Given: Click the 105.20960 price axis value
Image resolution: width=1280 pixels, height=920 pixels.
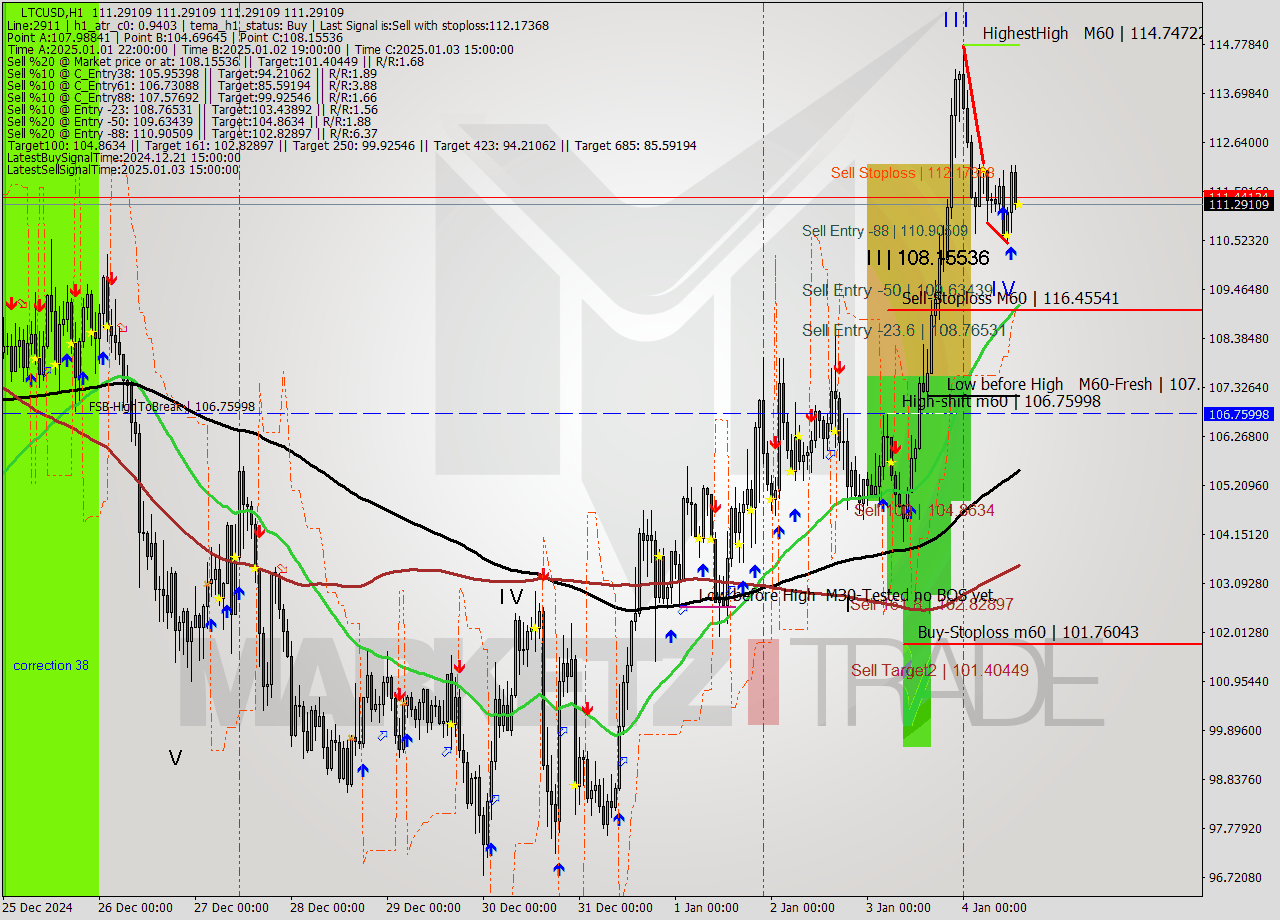Looking at the screenshot, I should (1239, 486).
